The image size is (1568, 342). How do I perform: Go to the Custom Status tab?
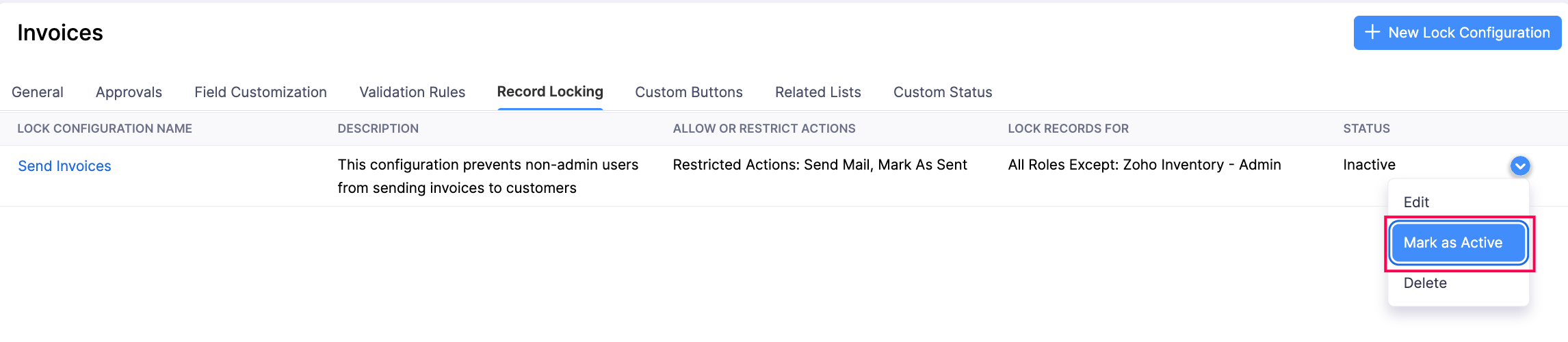[943, 92]
